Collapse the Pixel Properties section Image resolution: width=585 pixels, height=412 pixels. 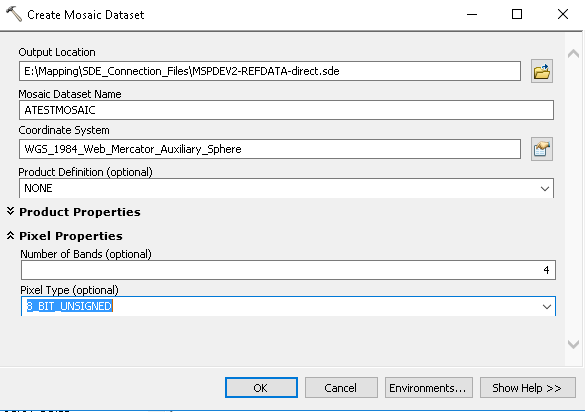click(10, 235)
